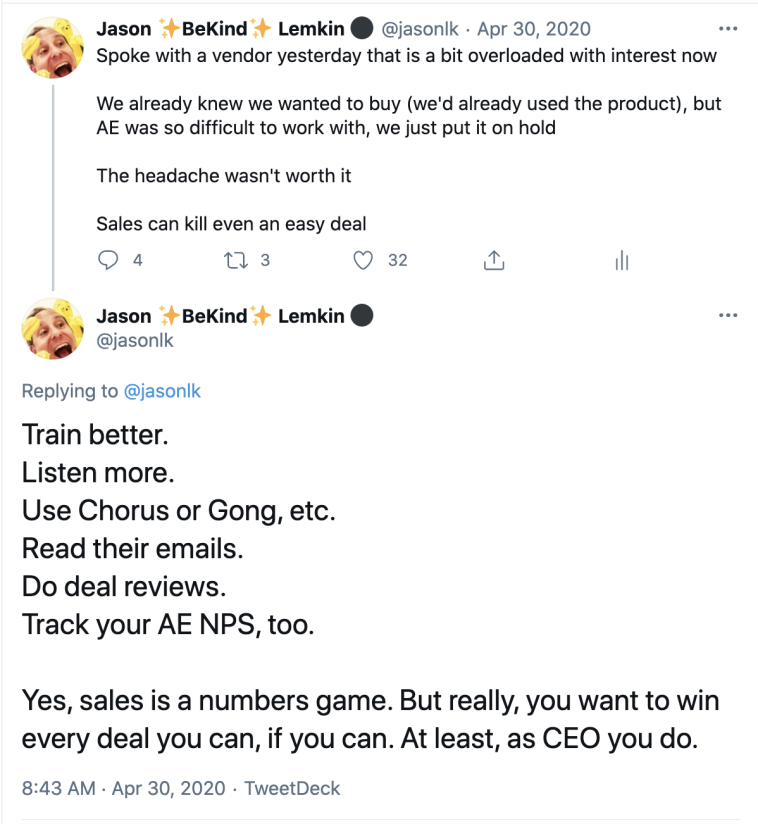Click the share upload arrow icon
758x824 pixels.
(x=492, y=260)
